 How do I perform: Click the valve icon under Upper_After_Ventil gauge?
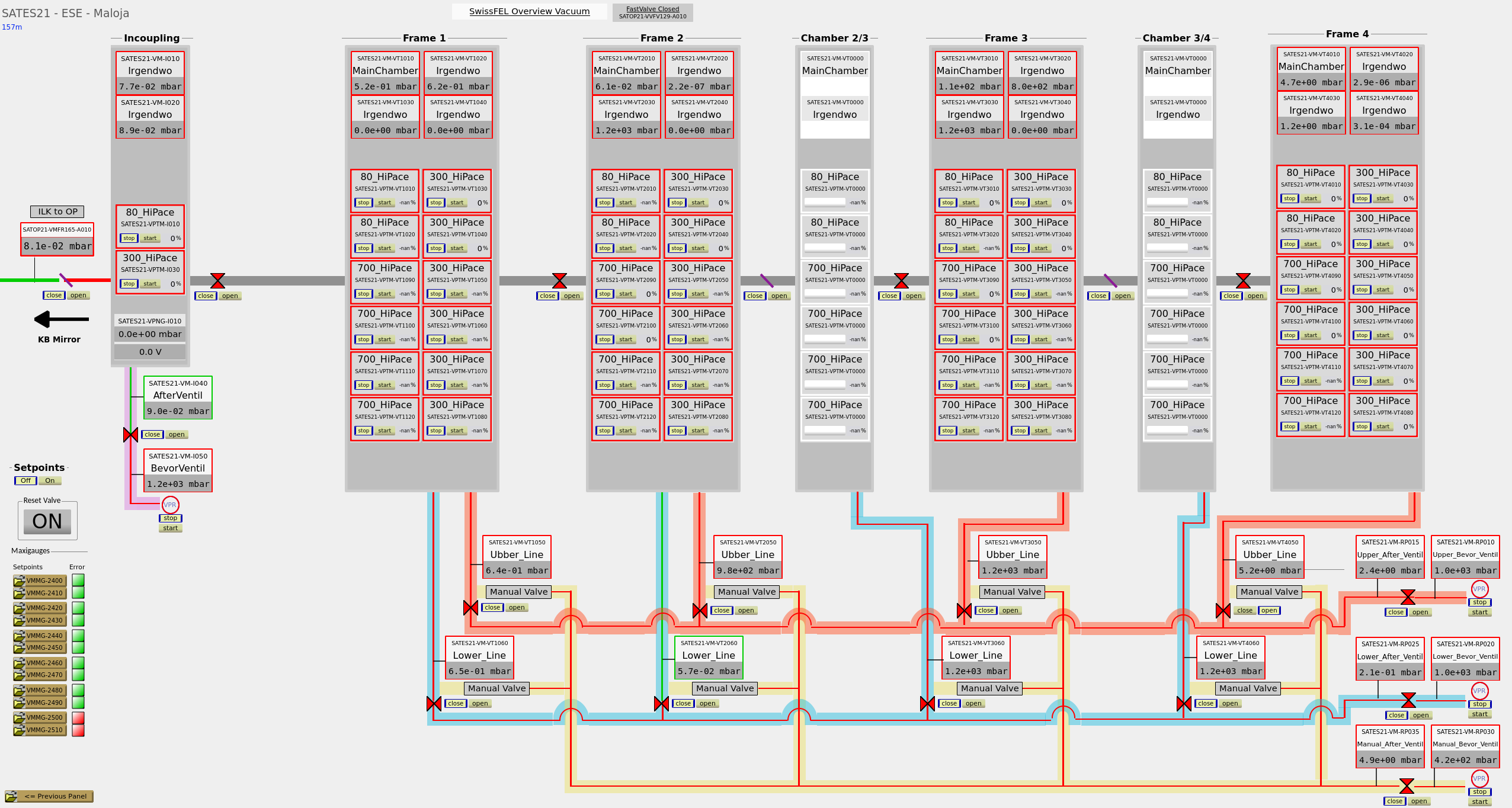(1408, 597)
